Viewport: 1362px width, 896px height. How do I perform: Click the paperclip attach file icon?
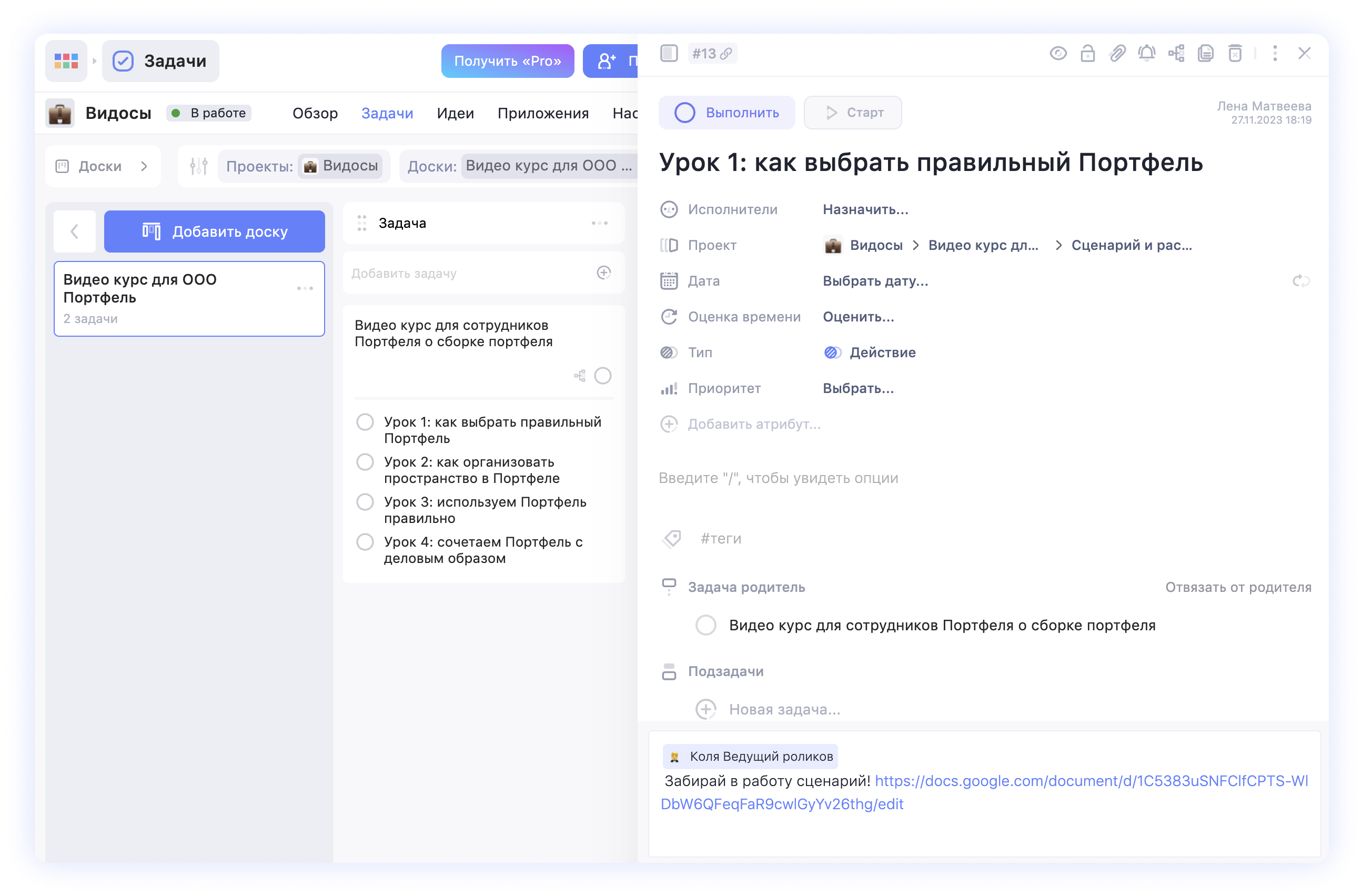pos(1117,53)
